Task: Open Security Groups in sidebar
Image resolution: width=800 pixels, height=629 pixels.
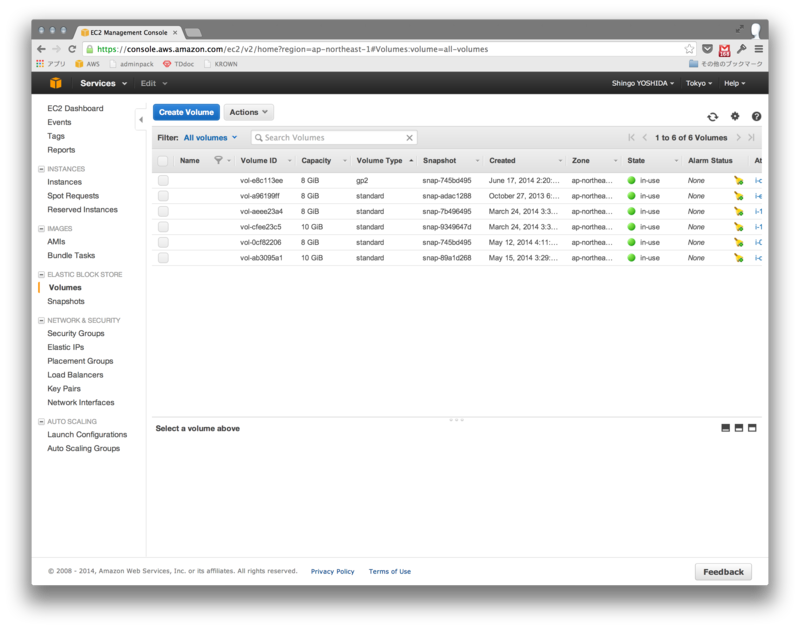Action: pos(76,333)
